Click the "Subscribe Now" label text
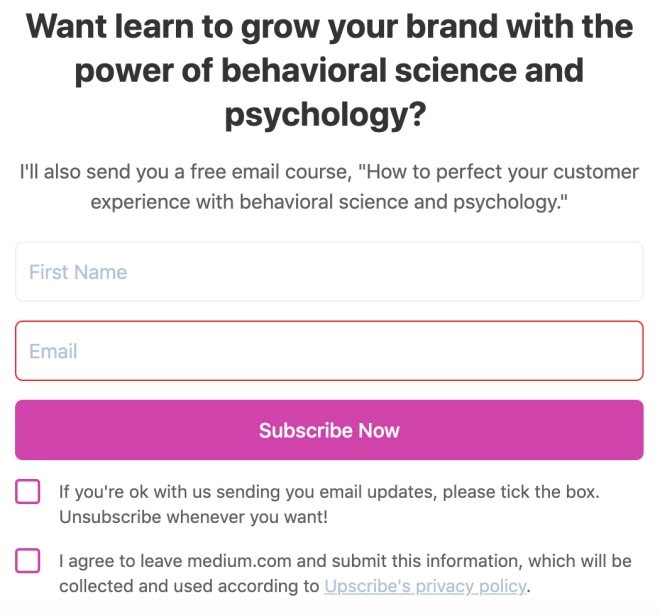This screenshot has height=616, width=660. click(x=329, y=431)
